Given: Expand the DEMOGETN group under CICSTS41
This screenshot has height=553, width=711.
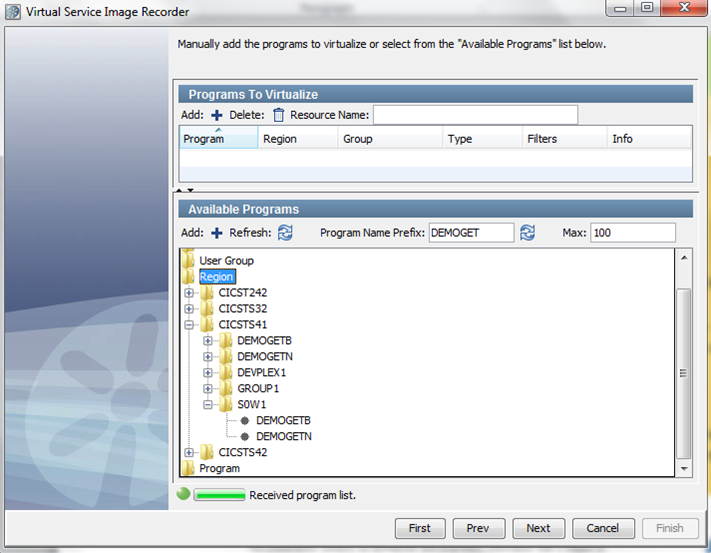Looking at the screenshot, I should (x=208, y=357).
